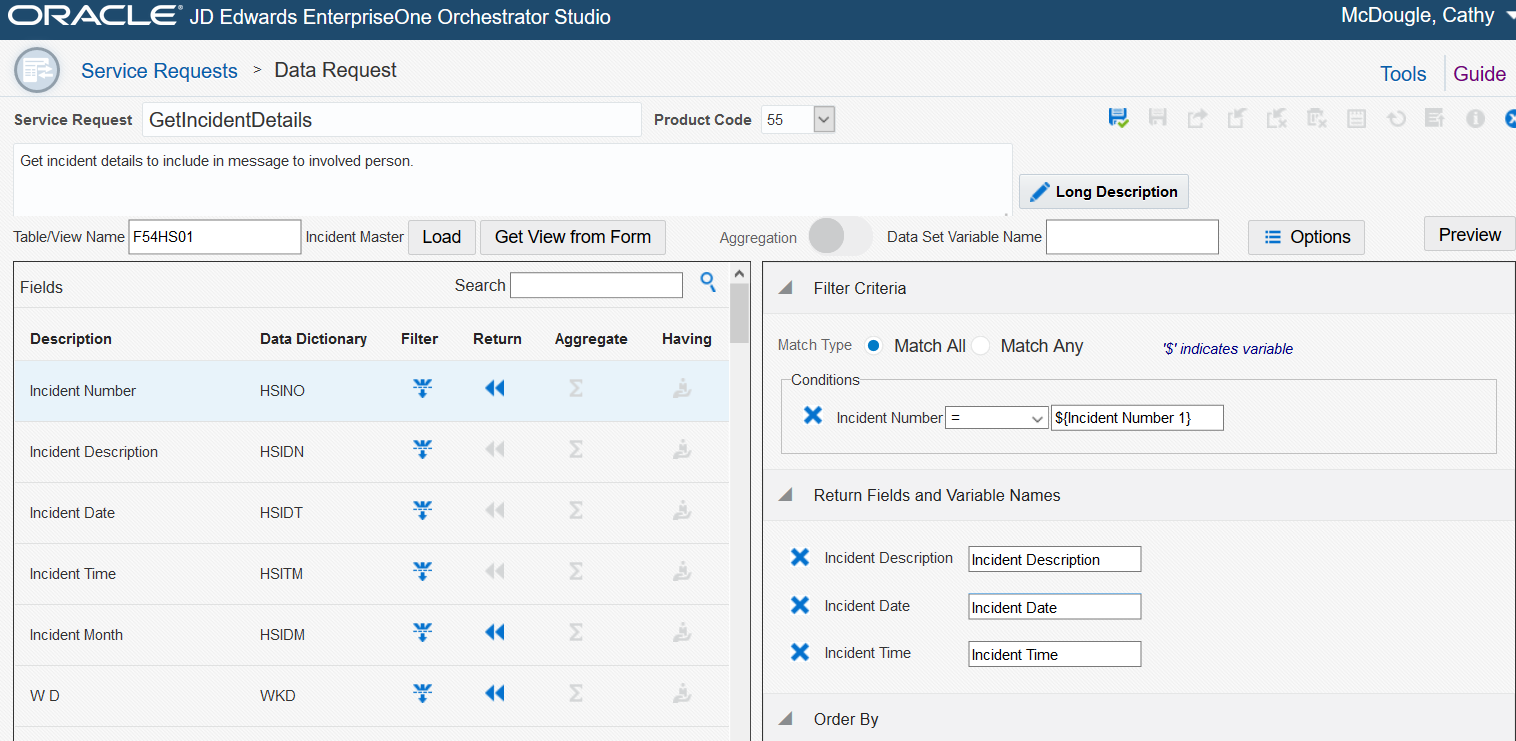Open the Tools menu
The width and height of the screenshot is (1516, 741).
pos(1402,73)
